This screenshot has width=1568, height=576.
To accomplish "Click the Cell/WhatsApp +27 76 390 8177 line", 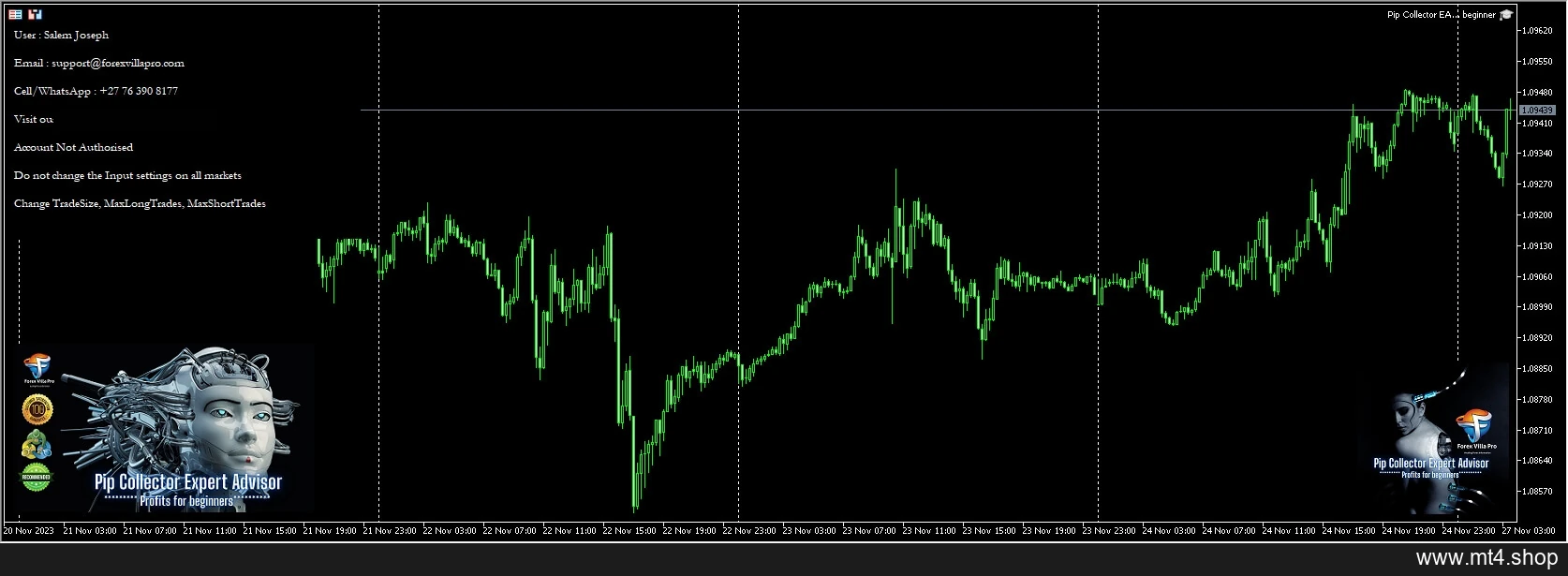I will [96, 91].
